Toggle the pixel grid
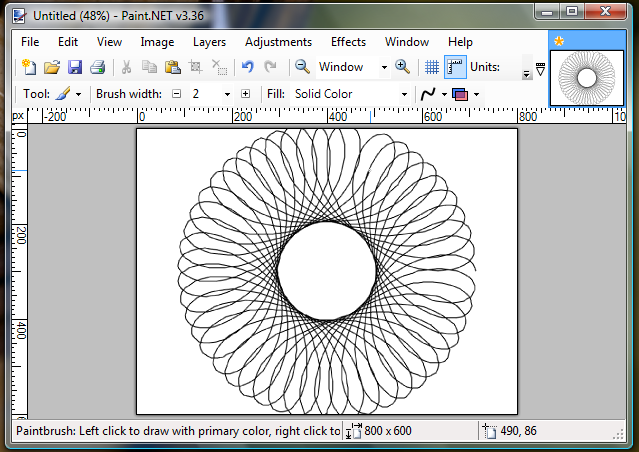Screen dimensions: 639x452 click(432, 67)
